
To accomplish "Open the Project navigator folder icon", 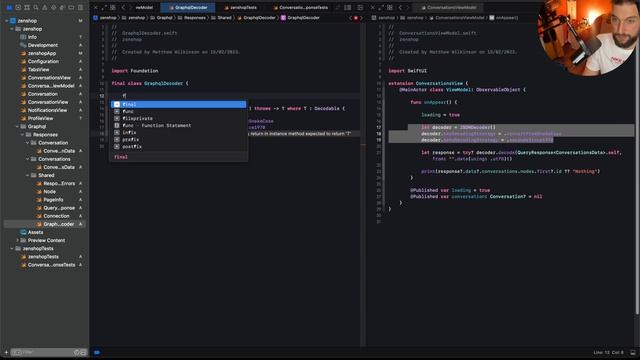I will 9,7.
